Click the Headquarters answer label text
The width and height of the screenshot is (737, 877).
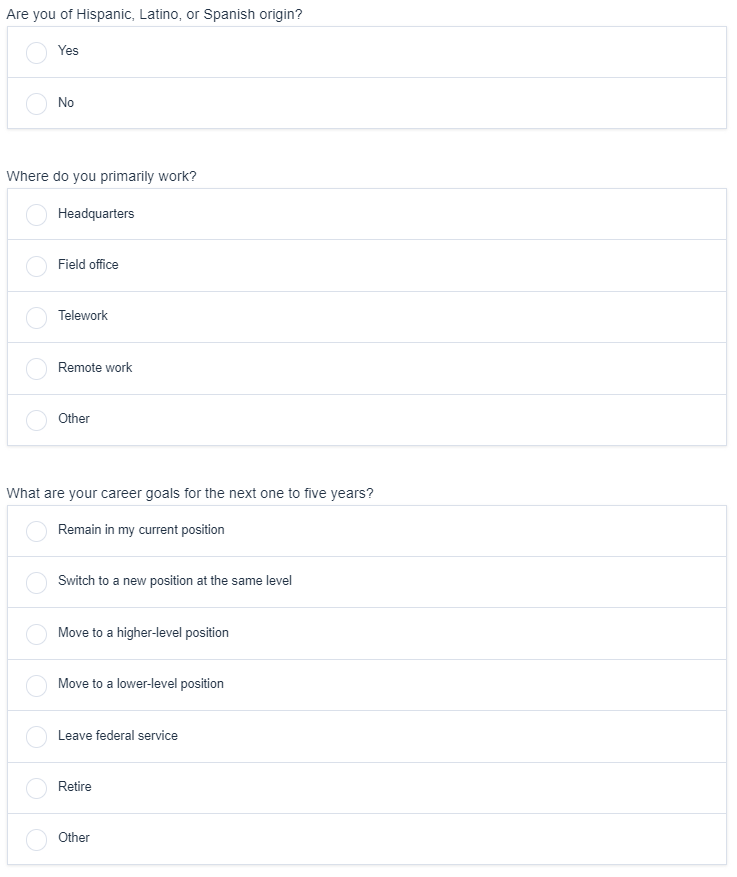pyautogui.click(x=96, y=214)
